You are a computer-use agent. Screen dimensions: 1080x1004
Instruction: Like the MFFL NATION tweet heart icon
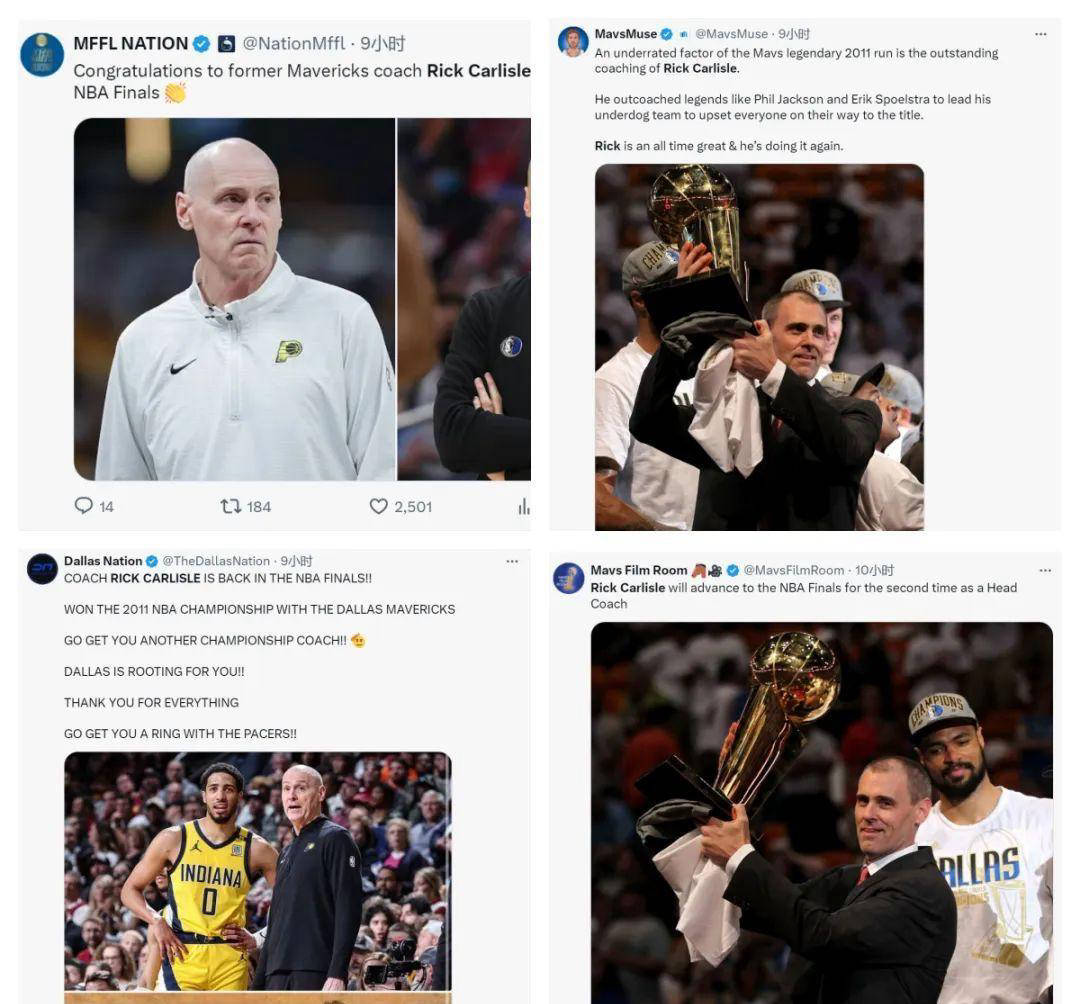(378, 506)
